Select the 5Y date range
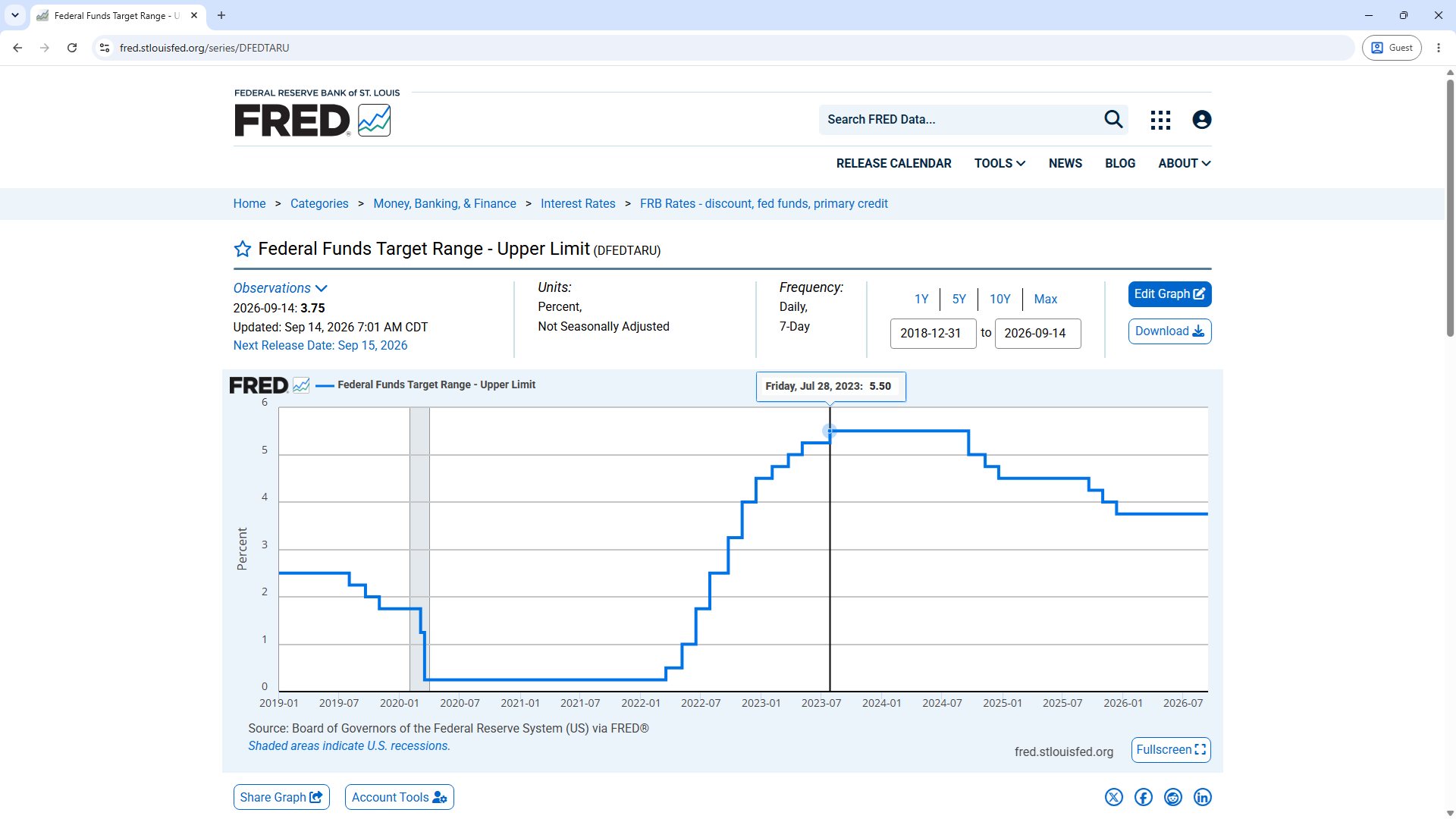The image size is (1456, 819). [959, 299]
